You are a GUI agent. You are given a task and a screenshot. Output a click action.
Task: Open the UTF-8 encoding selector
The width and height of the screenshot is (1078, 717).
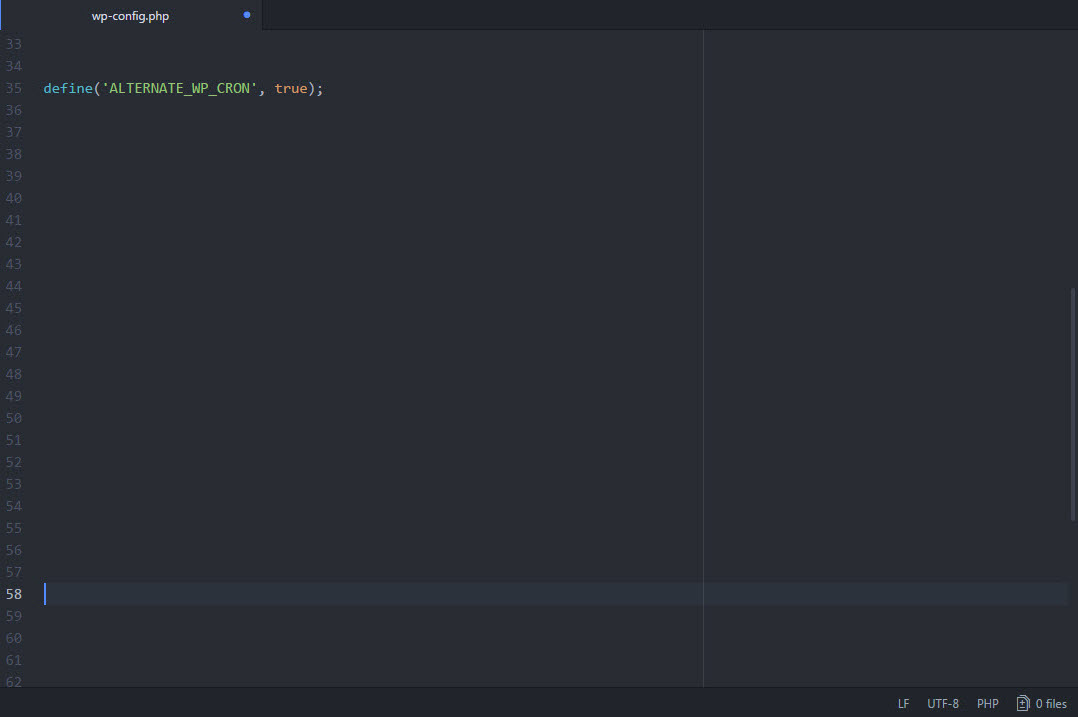pyautogui.click(x=943, y=703)
